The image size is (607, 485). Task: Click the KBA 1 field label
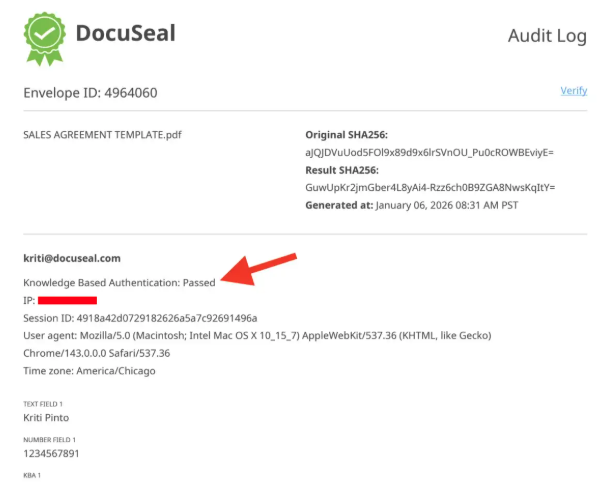pyautogui.click(x=32, y=475)
